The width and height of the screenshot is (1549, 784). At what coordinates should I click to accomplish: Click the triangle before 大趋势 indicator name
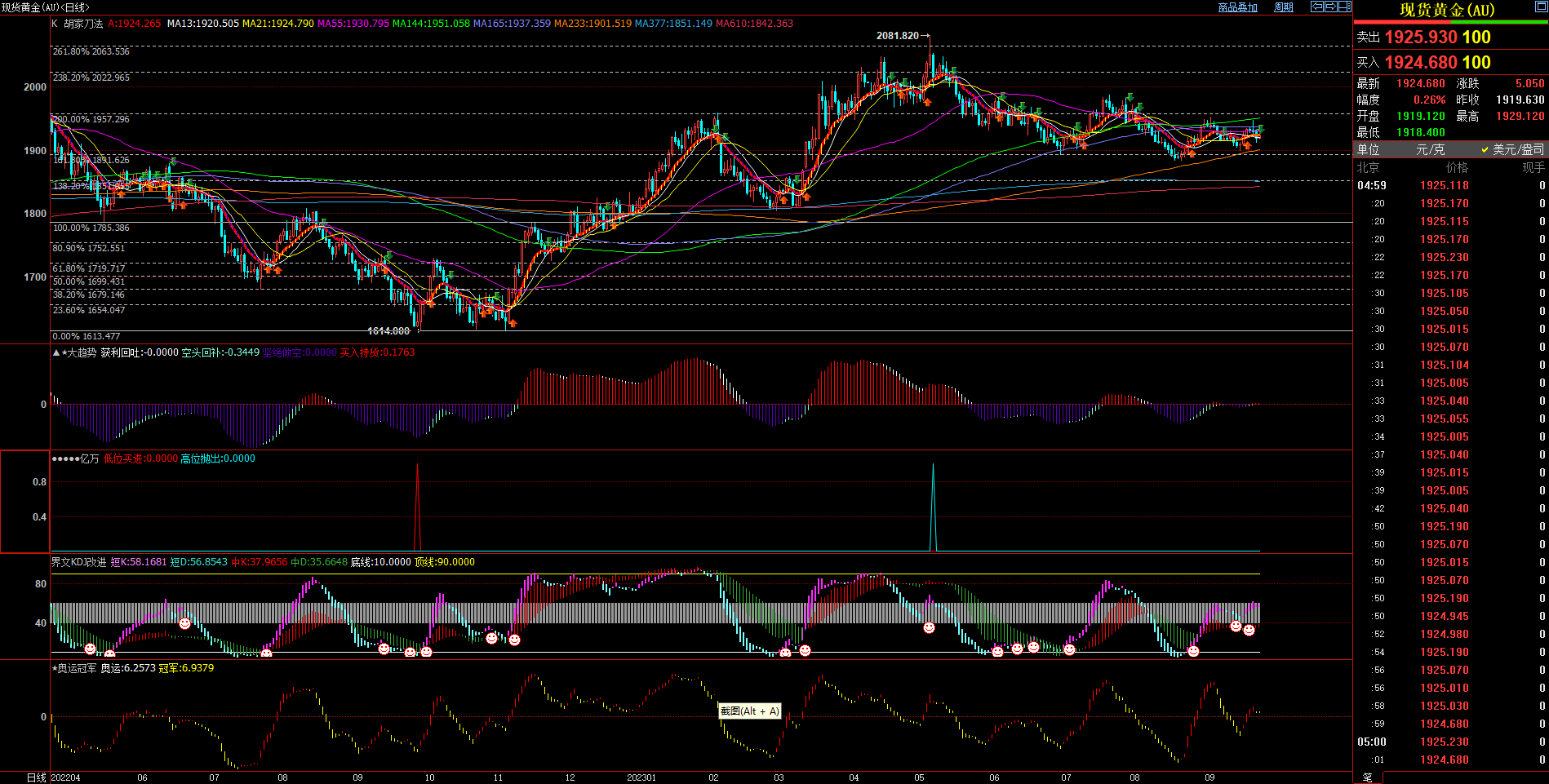(56, 352)
